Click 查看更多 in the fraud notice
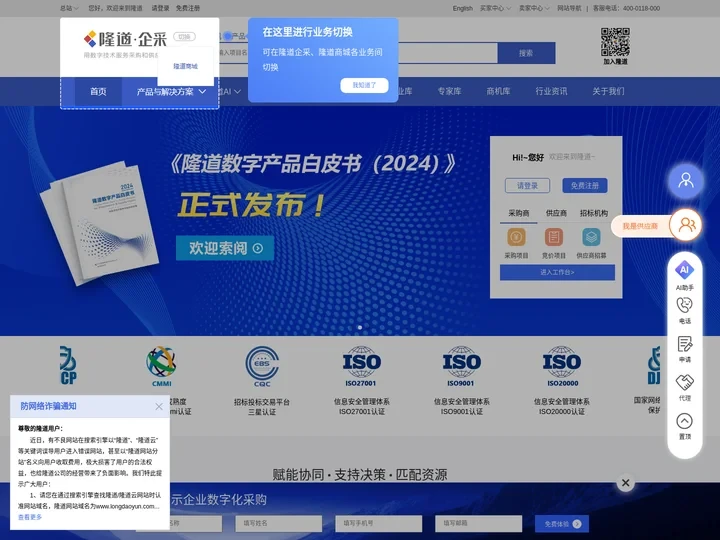Image resolution: width=720 pixels, height=540 pixels. 30,517
